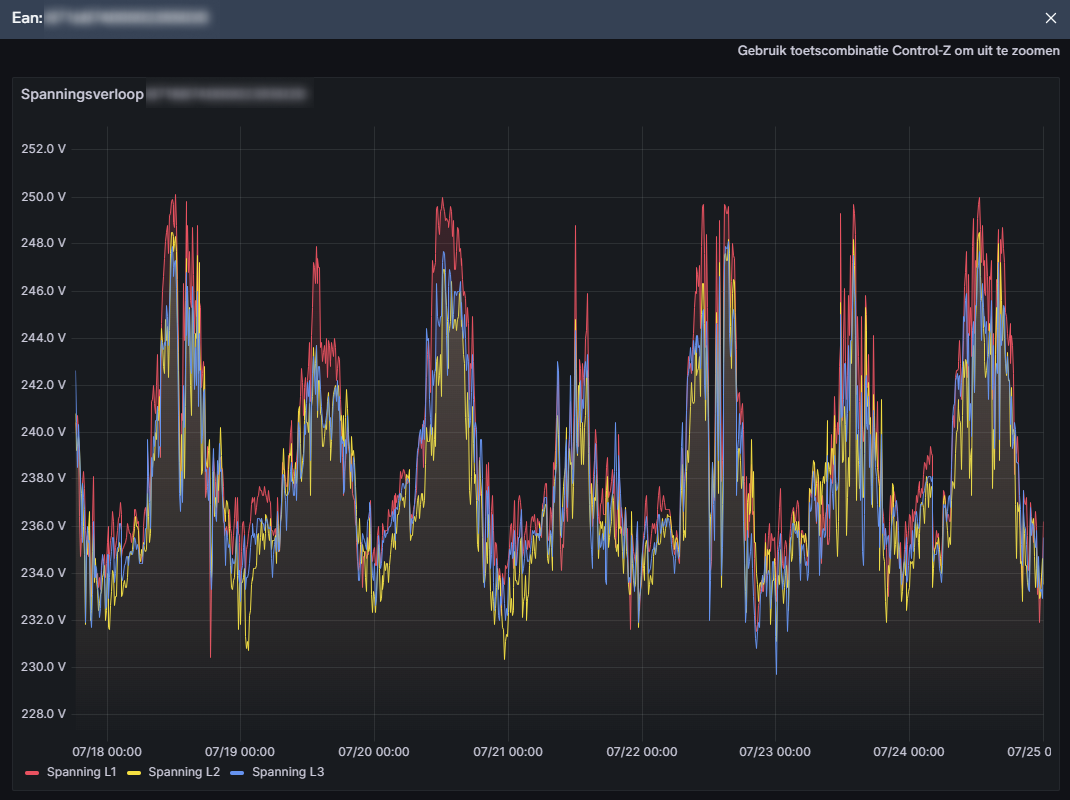
Task: Click the yellow Spanning L2 color marker
Action: [x=134, y=773]
